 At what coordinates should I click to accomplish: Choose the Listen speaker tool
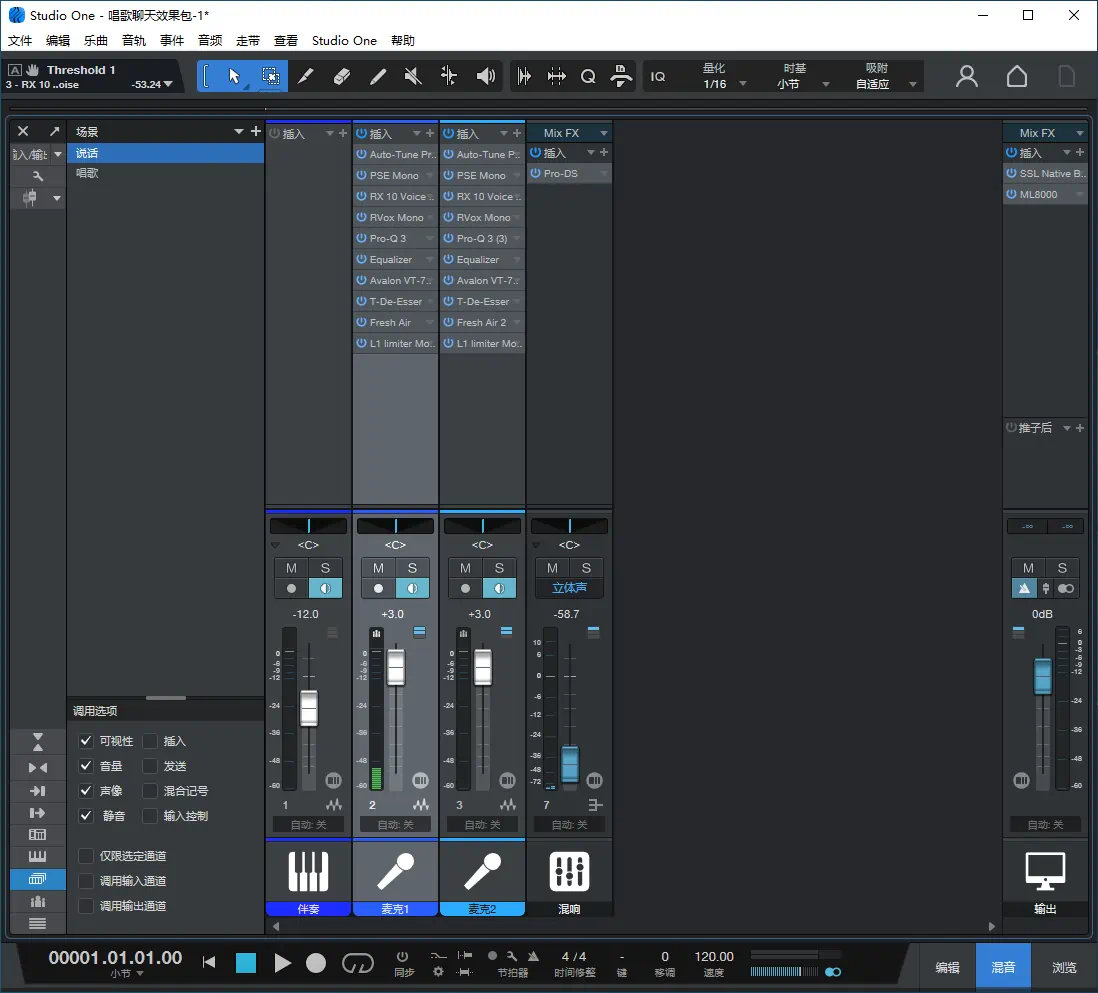point(485,76)
